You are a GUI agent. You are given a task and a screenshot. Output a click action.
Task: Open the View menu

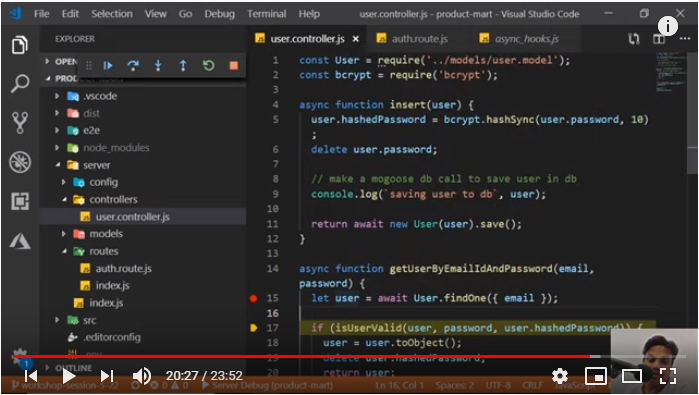pos(156,14)
